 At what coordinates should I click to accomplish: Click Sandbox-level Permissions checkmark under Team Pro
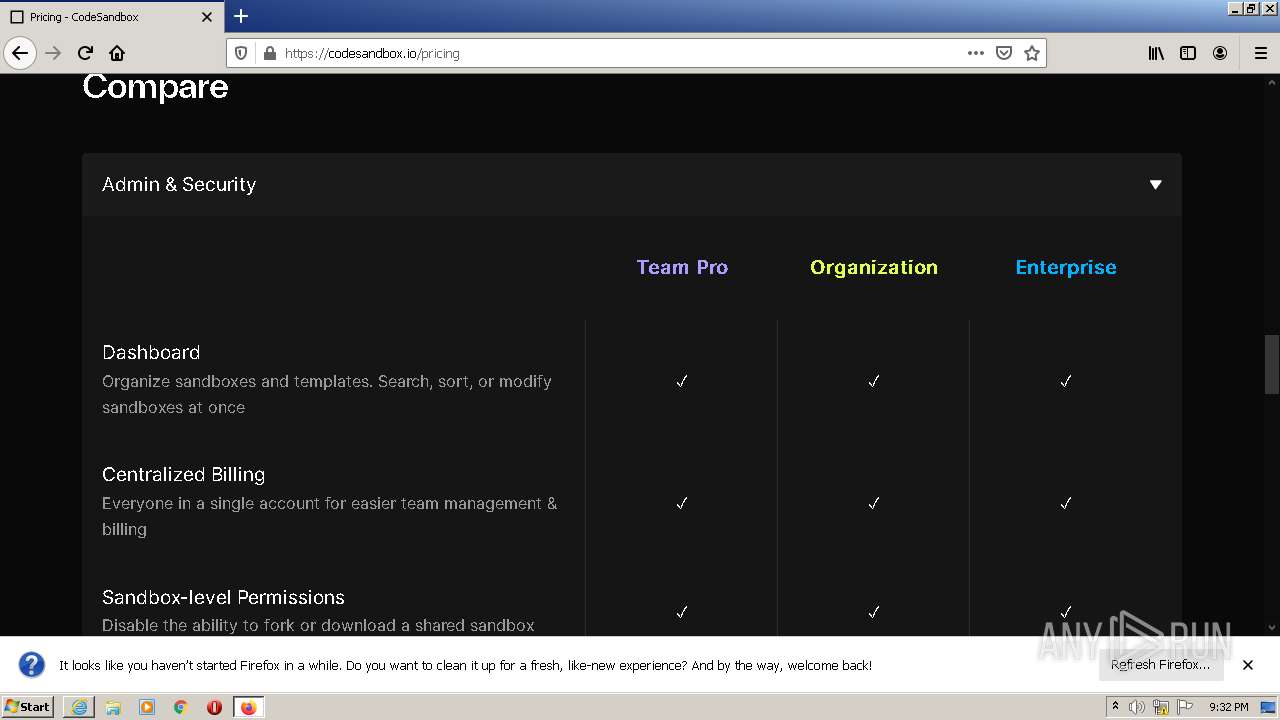click(x=682, y=612)
